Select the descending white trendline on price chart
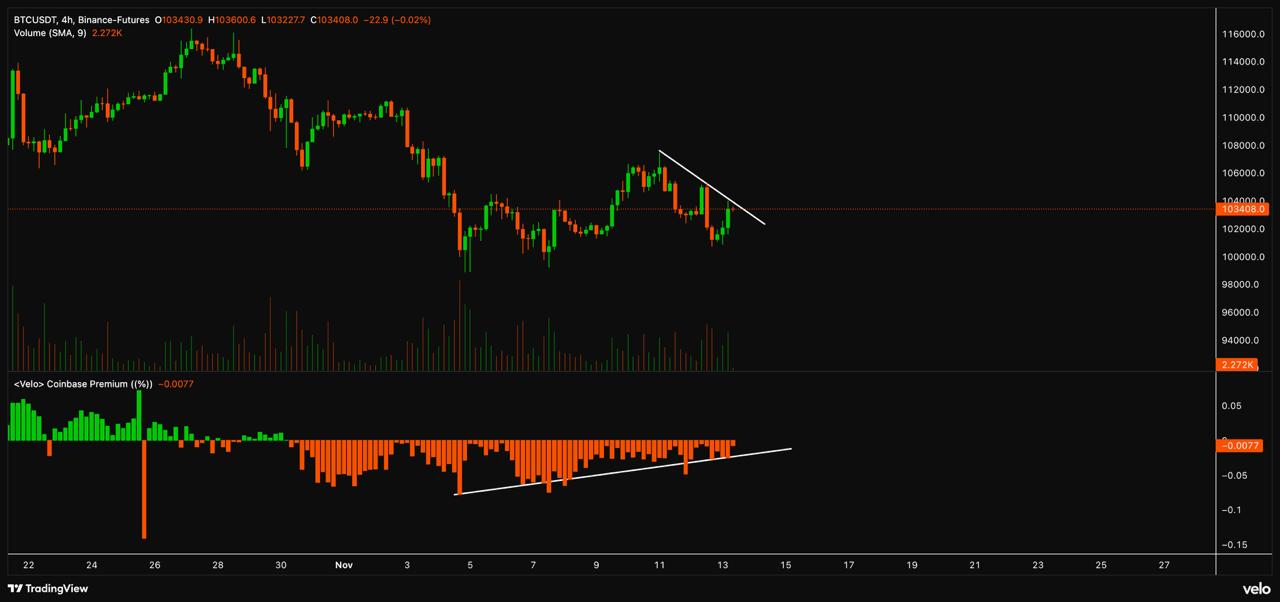Viewport: 1280px width, 602px height. (x=711, y=187)
